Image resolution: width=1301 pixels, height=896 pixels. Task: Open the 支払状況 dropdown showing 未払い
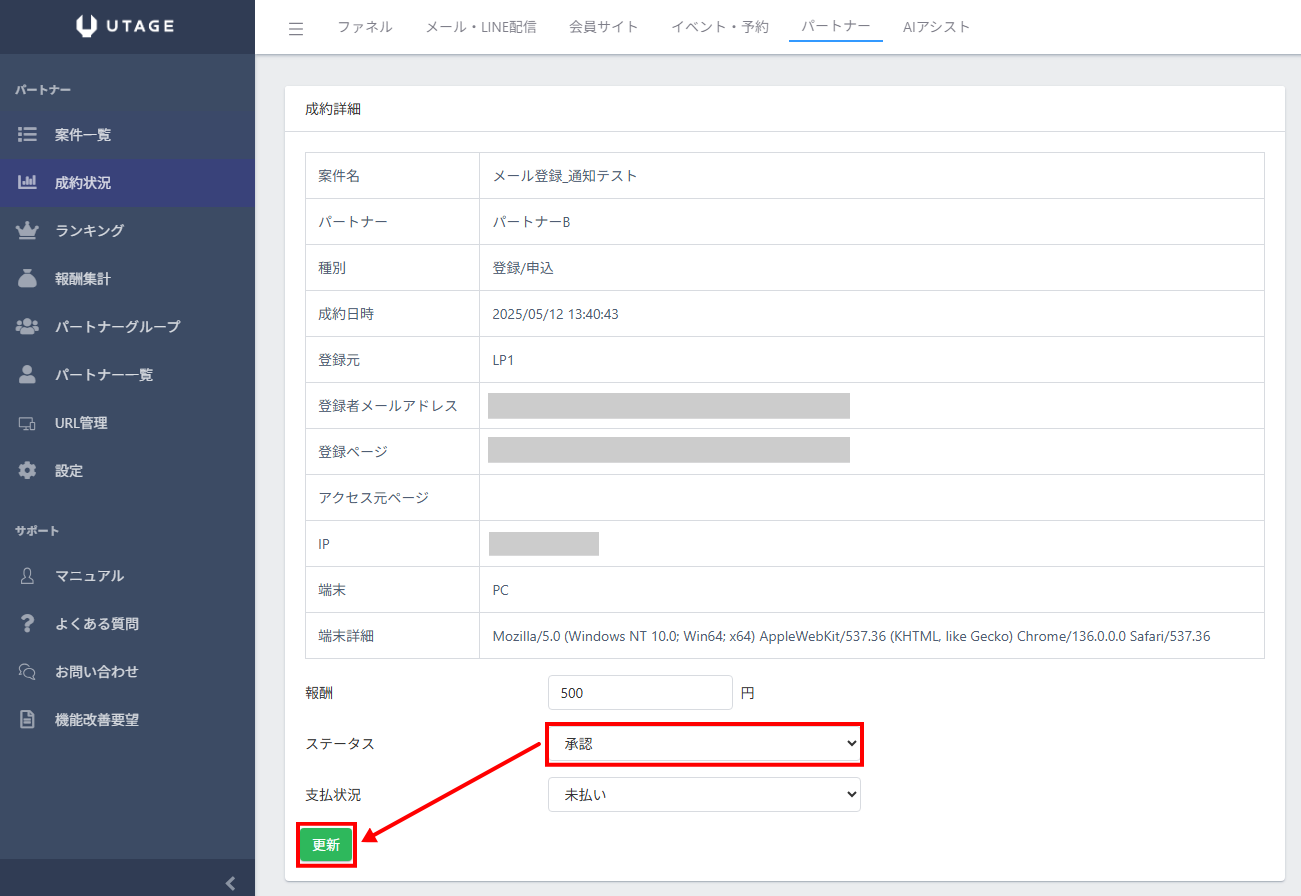[x=704, y=795]
